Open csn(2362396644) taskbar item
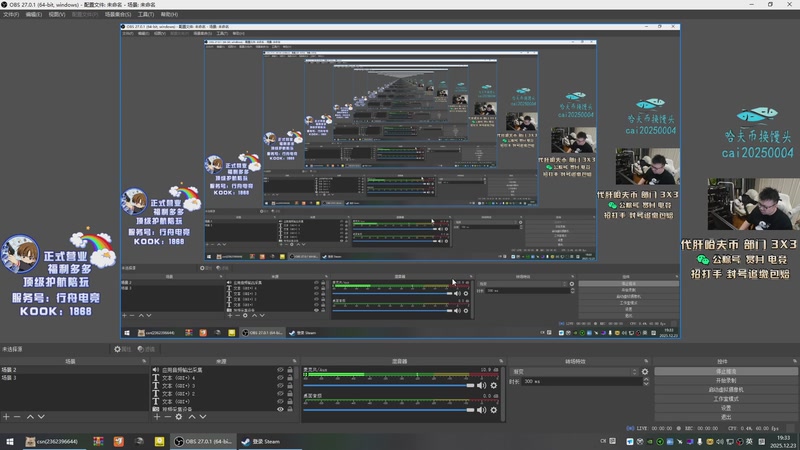 click(52, 441)
